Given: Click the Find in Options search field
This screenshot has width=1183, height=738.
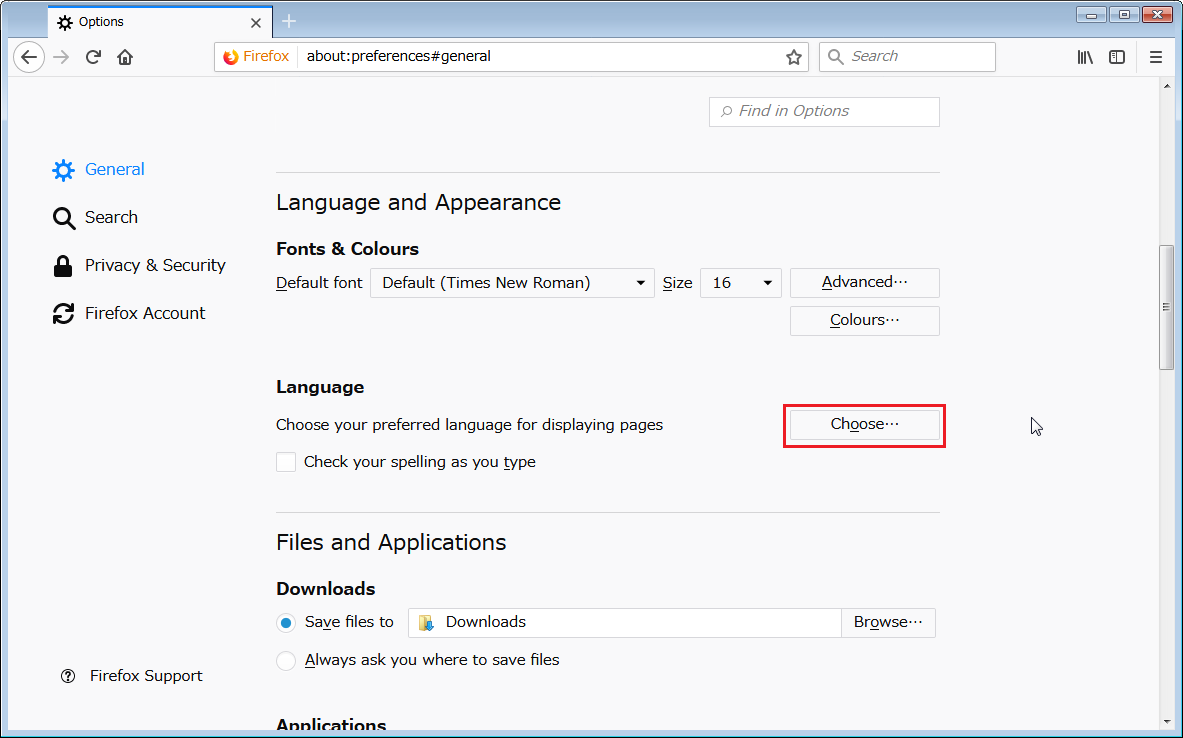Looking at the screenshot, I should coord(823,111).
